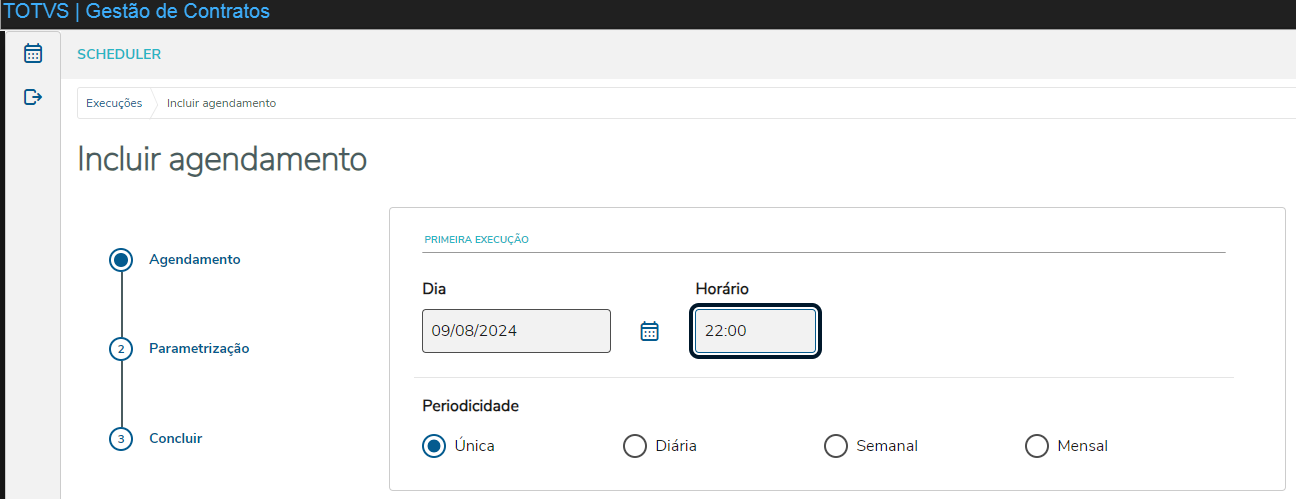Choose the Semanal periodicity option
The width and height of the screenshot is (1296, 499).
836,446
